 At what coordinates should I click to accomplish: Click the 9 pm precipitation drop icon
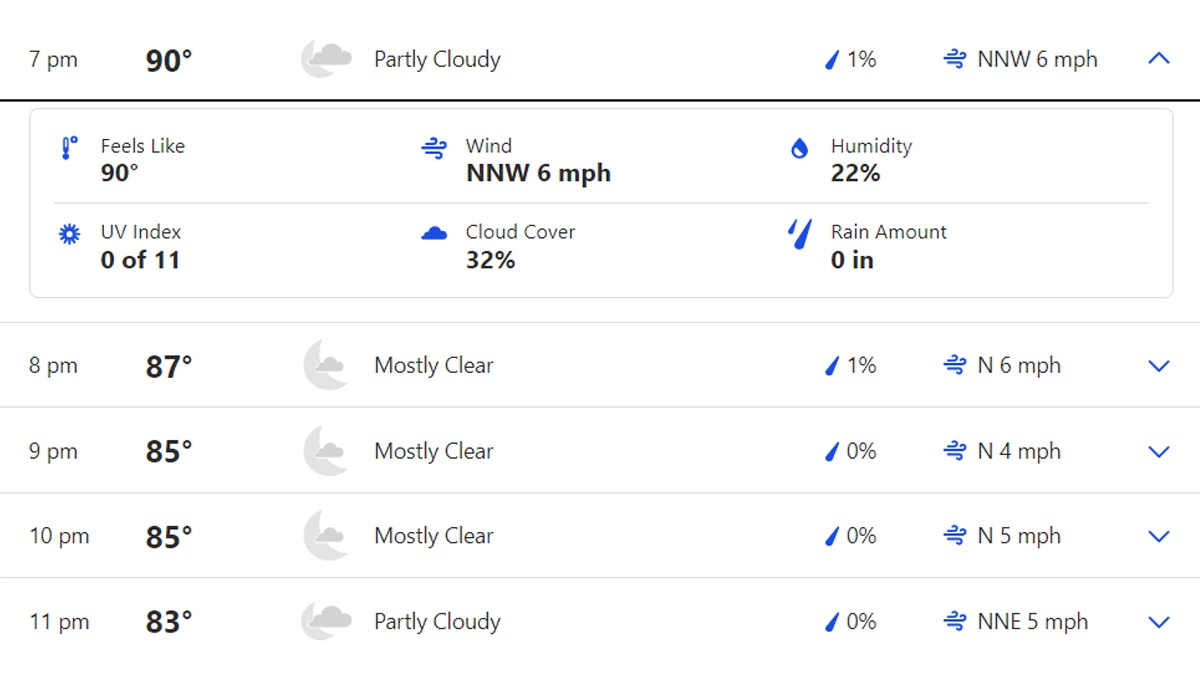pyautogui.click(x=831, y=452)
